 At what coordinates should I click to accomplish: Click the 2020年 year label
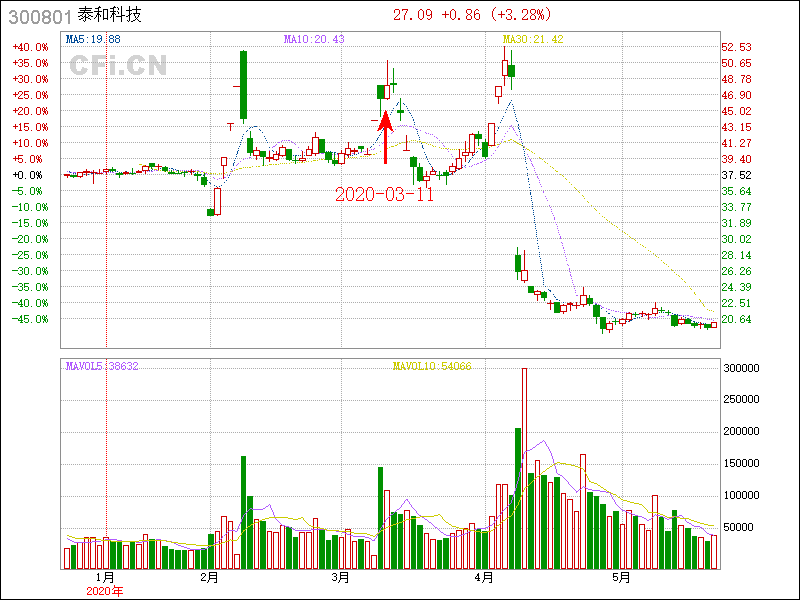coord(105,591)
